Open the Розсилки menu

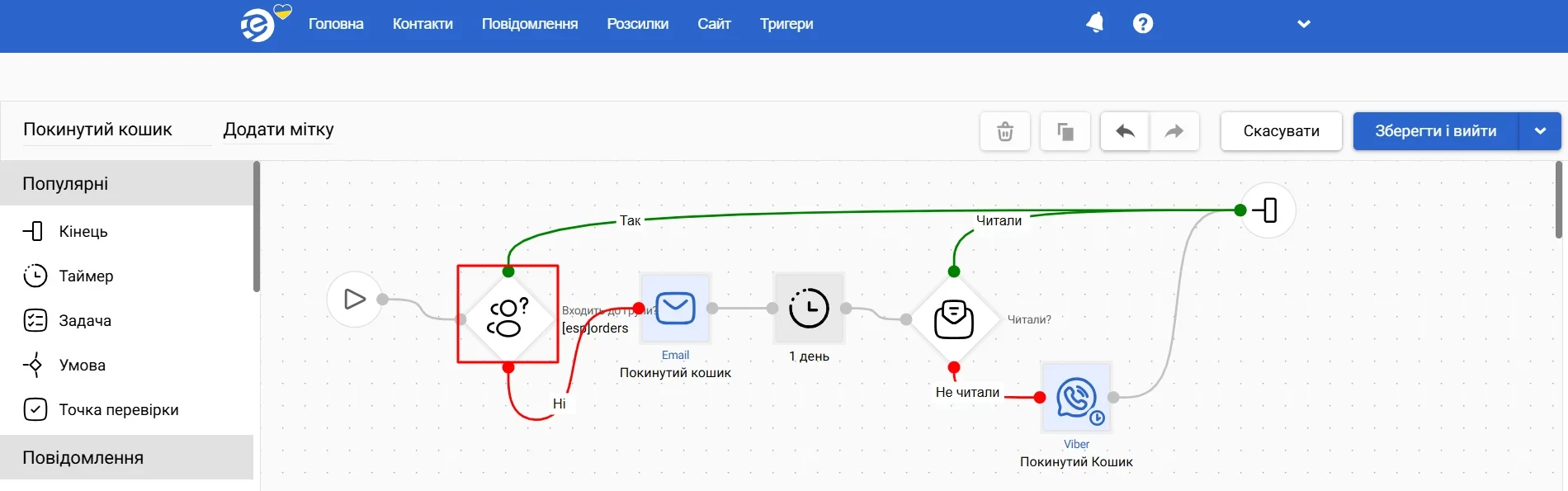(638, 24)
